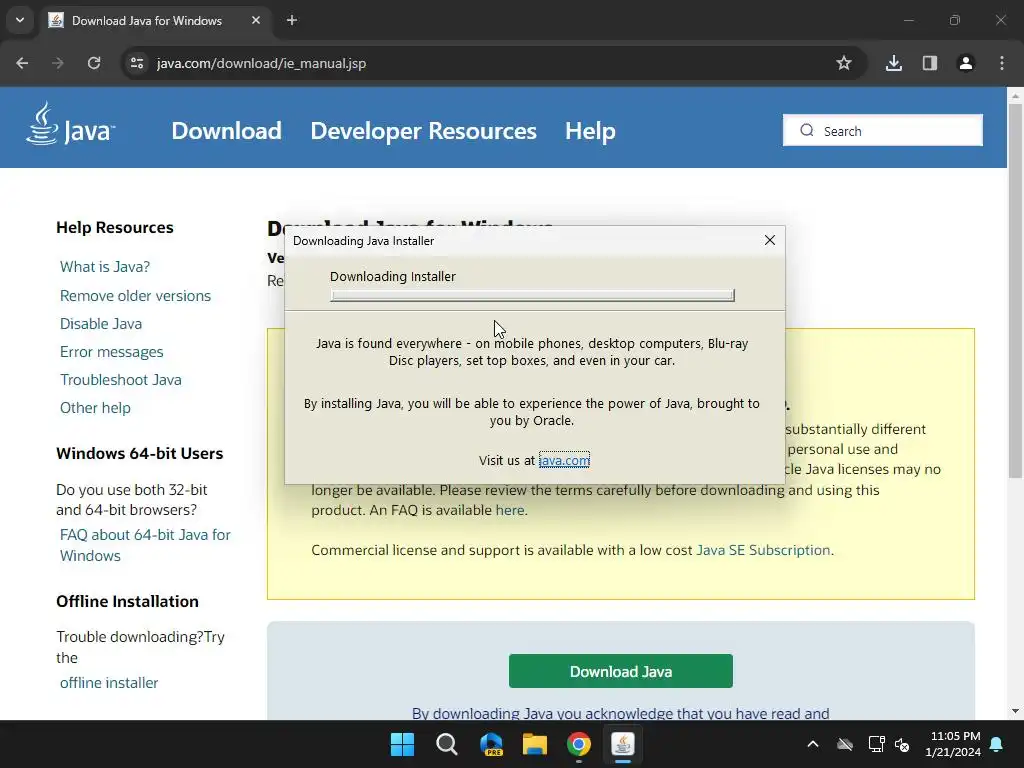Open FAQ about 64-bit Java for Windows
This screenshot has width=1024, height=768.
(x=145, y=545)
